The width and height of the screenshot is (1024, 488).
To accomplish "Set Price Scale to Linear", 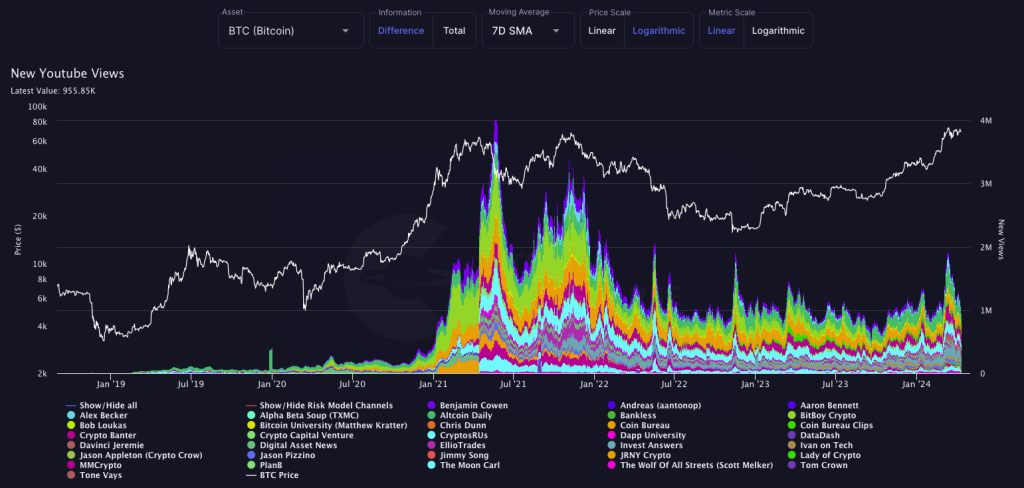I will (x=601, y=31).
